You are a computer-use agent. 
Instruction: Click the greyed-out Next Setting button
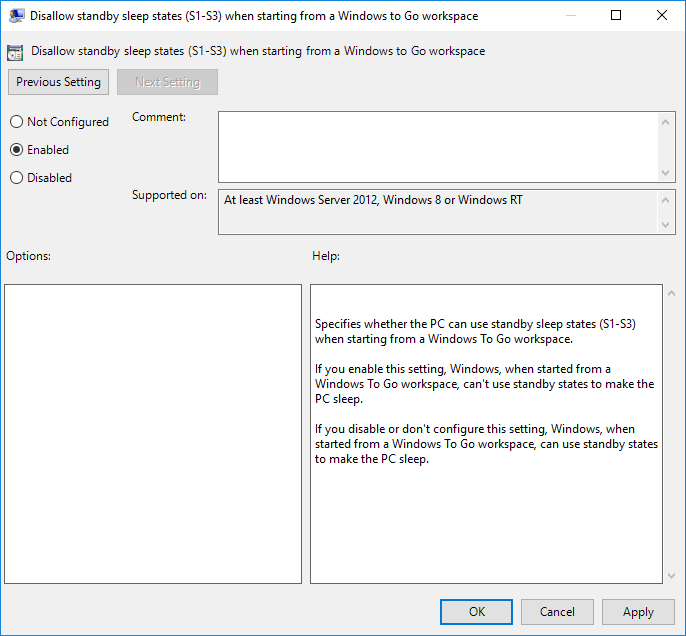167,82
